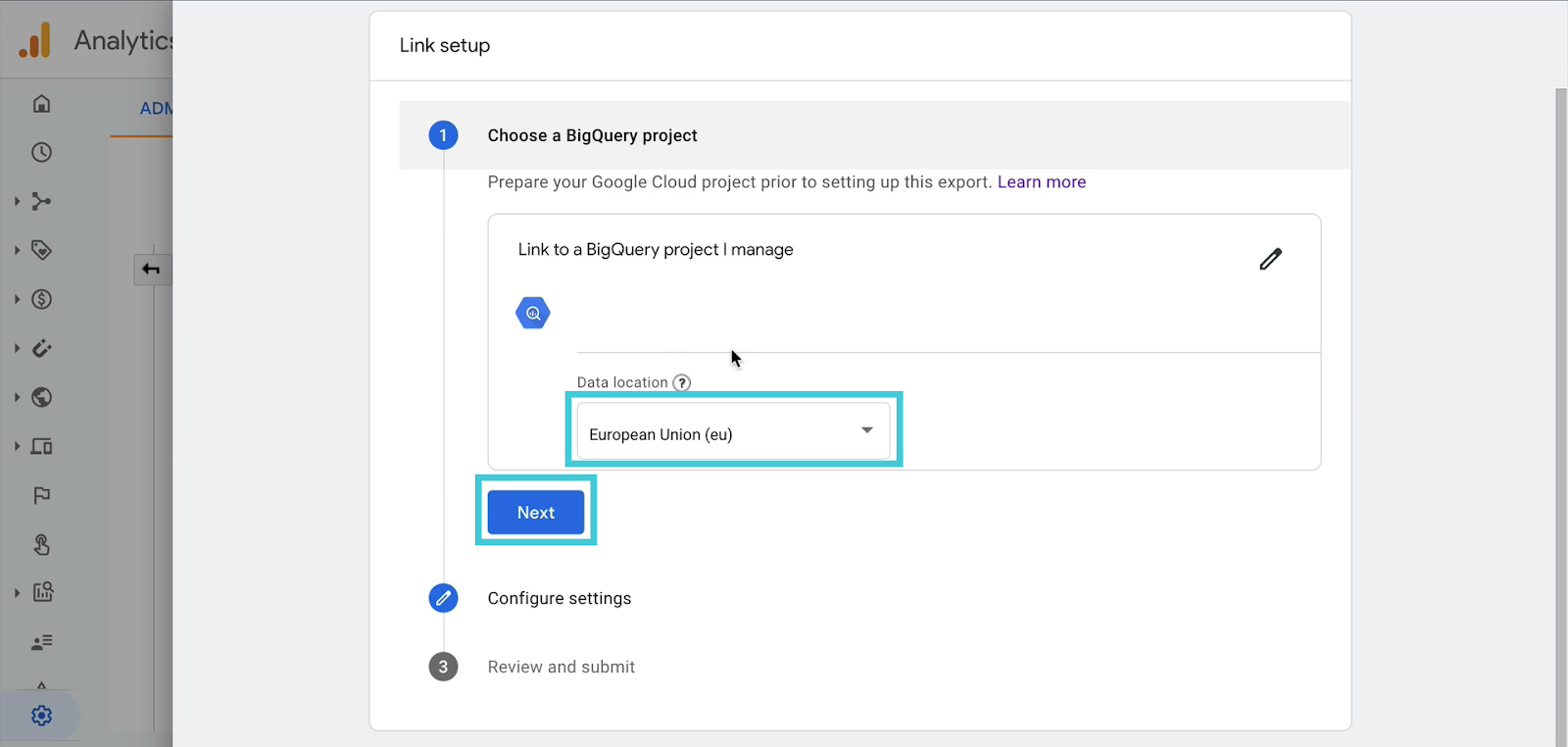Screen dimensions: 1568x747
Task: Click the Choose a BigQuery project heading
Action: tap(592, 135)
